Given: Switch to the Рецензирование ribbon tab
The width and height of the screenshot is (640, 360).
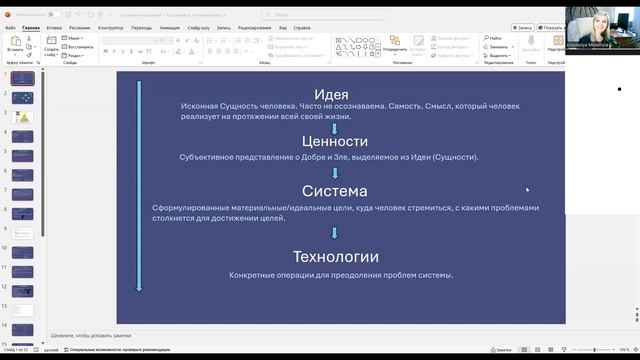Looking at the screenshot, I should click(254, 28).
